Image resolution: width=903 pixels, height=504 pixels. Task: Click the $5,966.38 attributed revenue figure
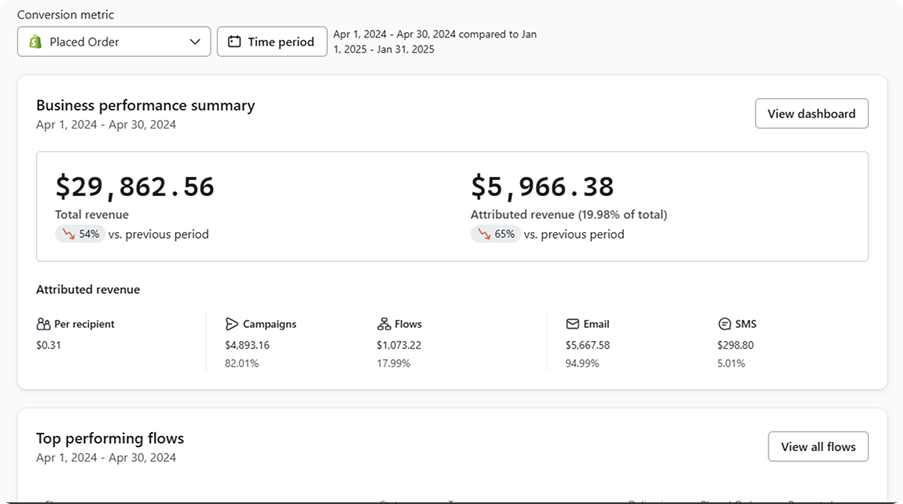542,187
